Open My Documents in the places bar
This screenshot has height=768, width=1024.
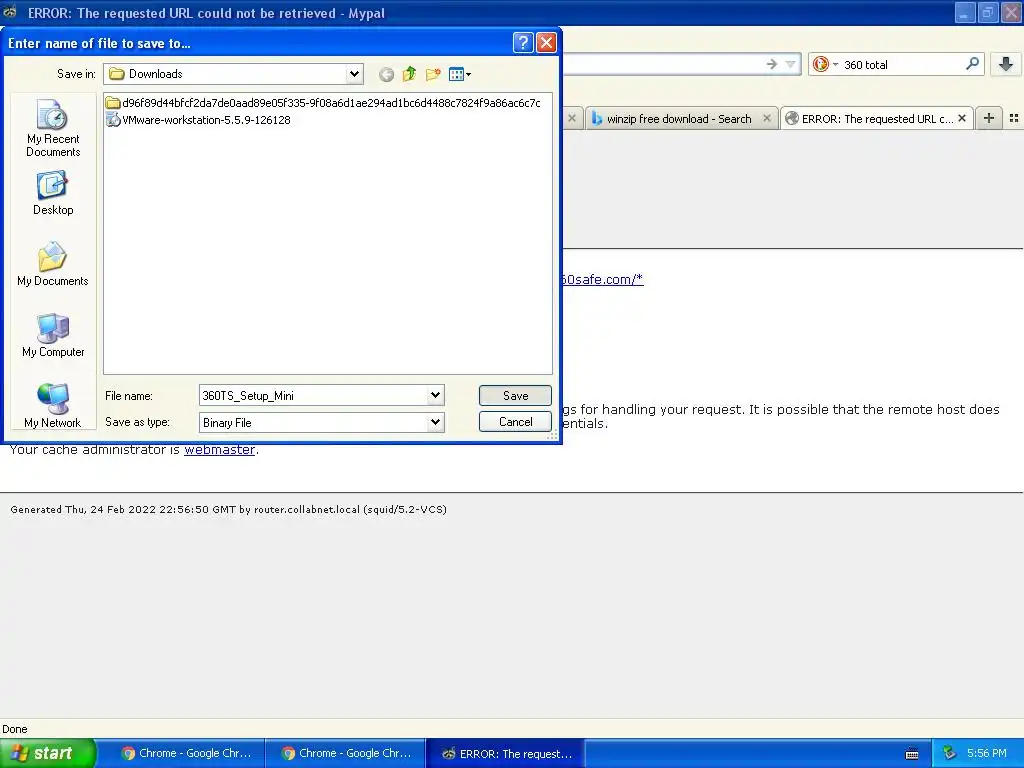tap(53, 264)
